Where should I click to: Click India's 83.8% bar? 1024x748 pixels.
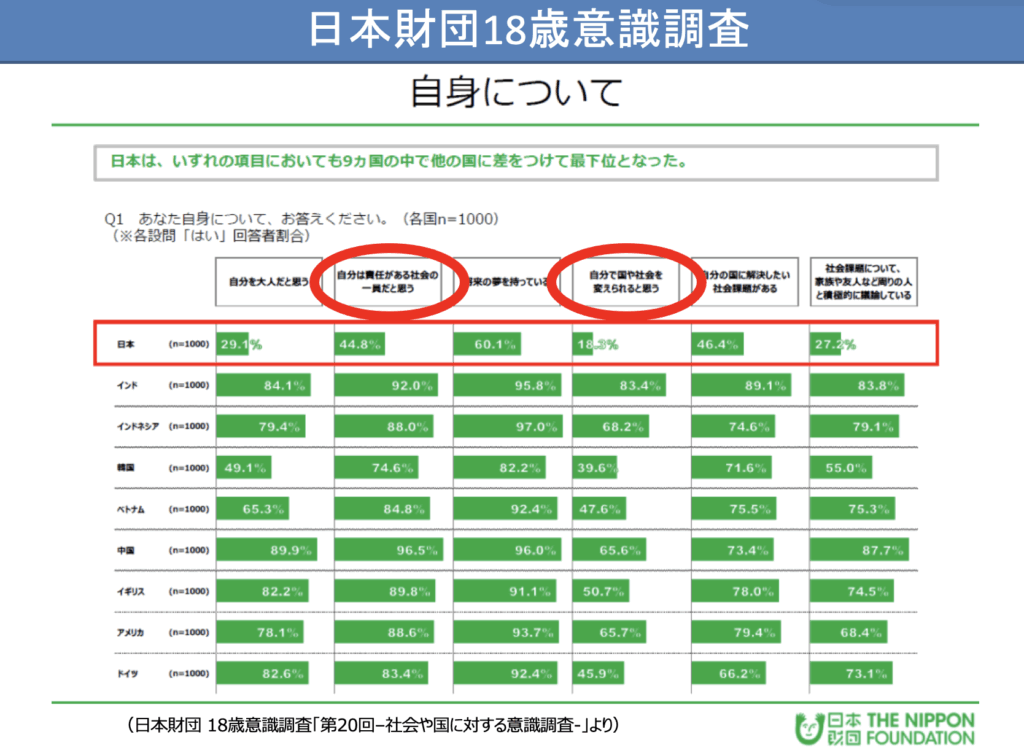[857, 385]
